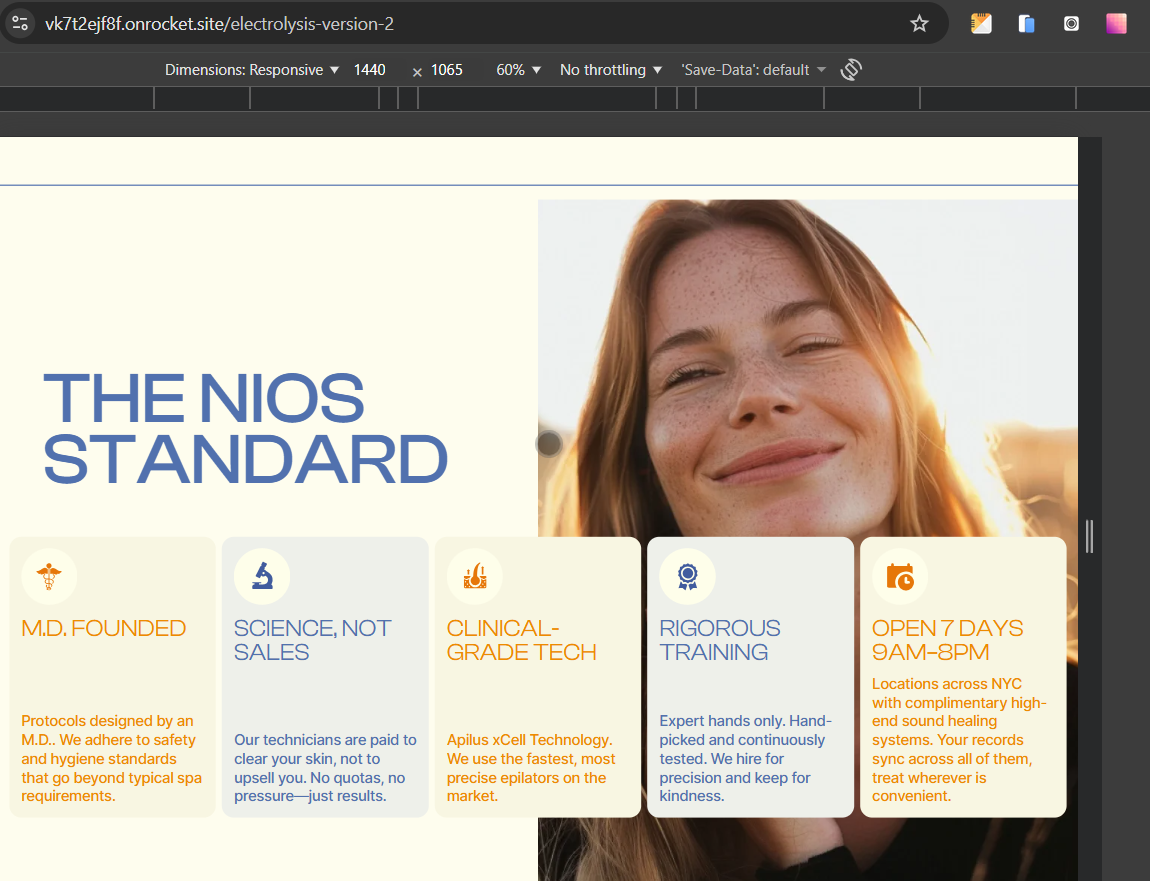Click the hair follicle icon on Clinical-Grade Tech card
This screenshot has height=881, width=1150.
pyautogui.click(x=475, y=577)
